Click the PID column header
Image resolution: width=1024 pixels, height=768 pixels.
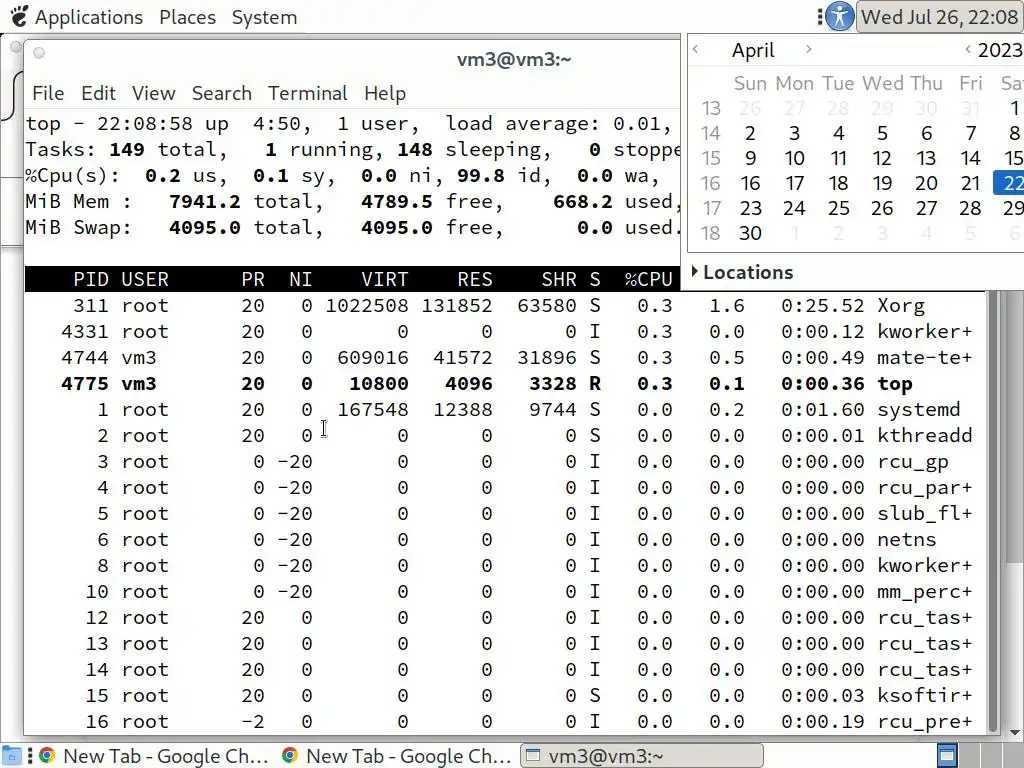coord(91,280)
